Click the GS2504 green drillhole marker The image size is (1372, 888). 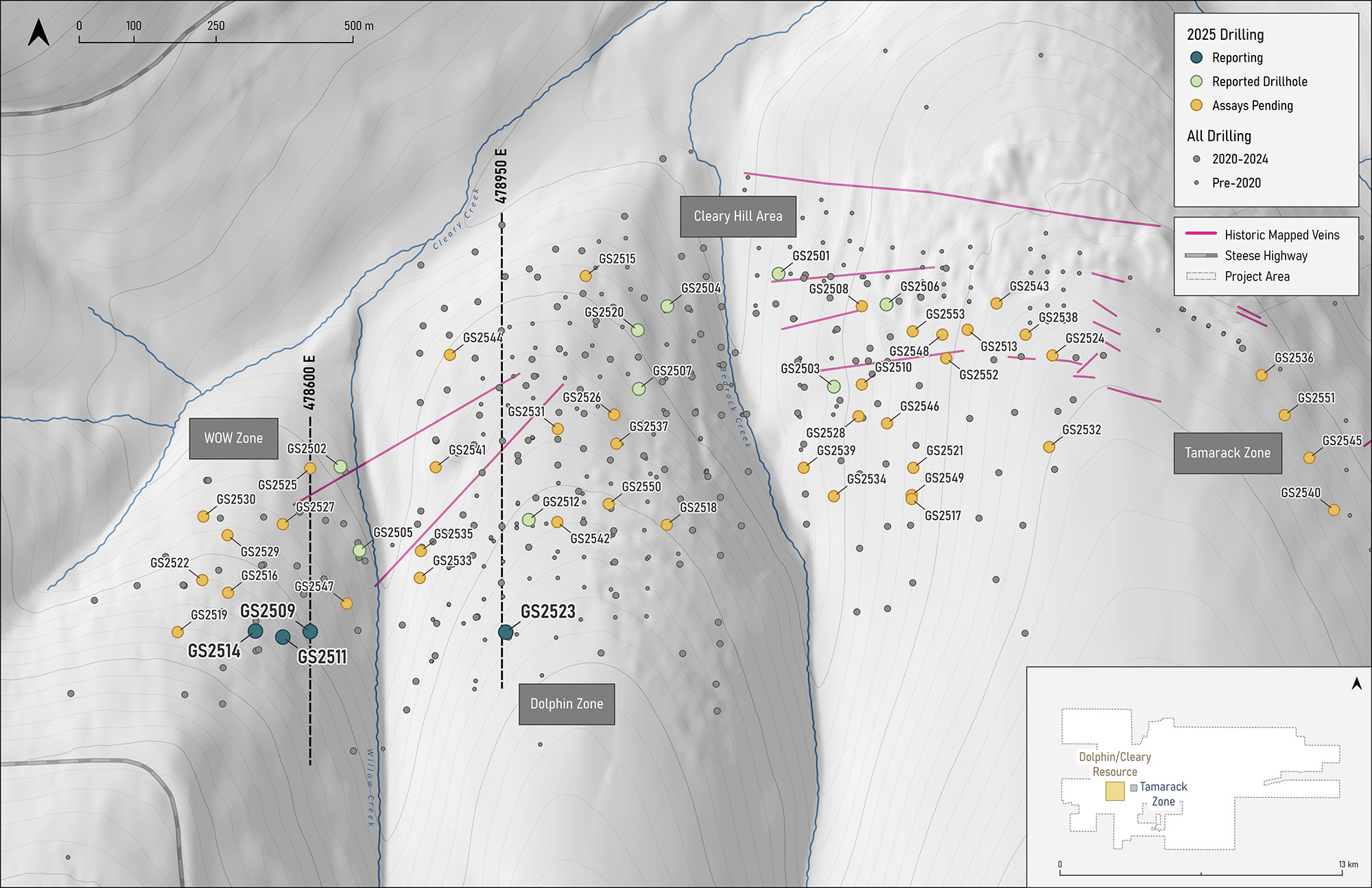click(667, 306)
